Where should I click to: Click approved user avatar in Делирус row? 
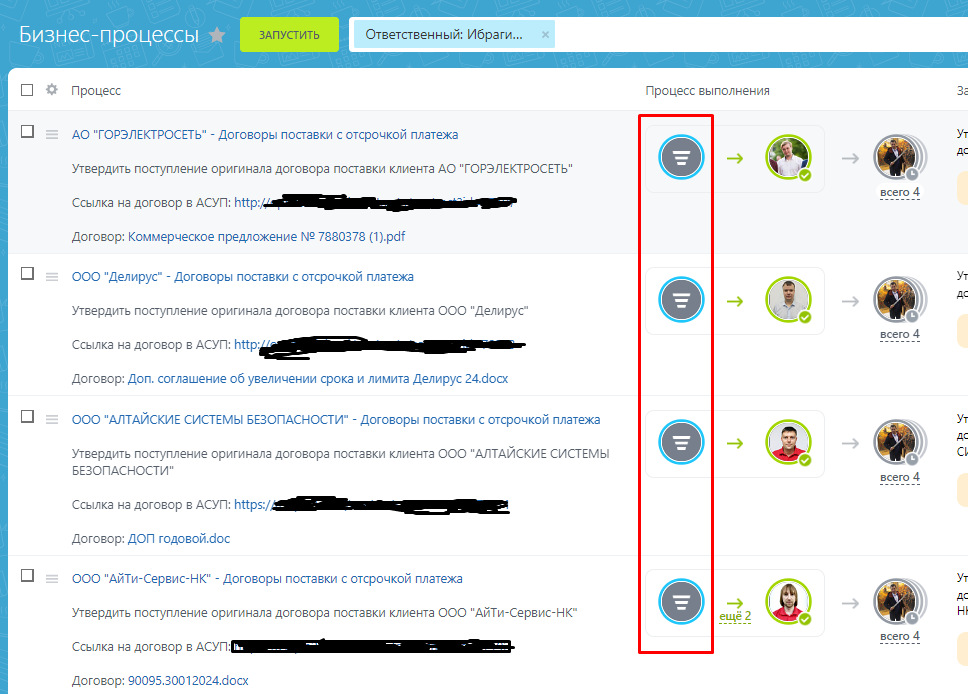pyautogui.click(x=788, y=299)
